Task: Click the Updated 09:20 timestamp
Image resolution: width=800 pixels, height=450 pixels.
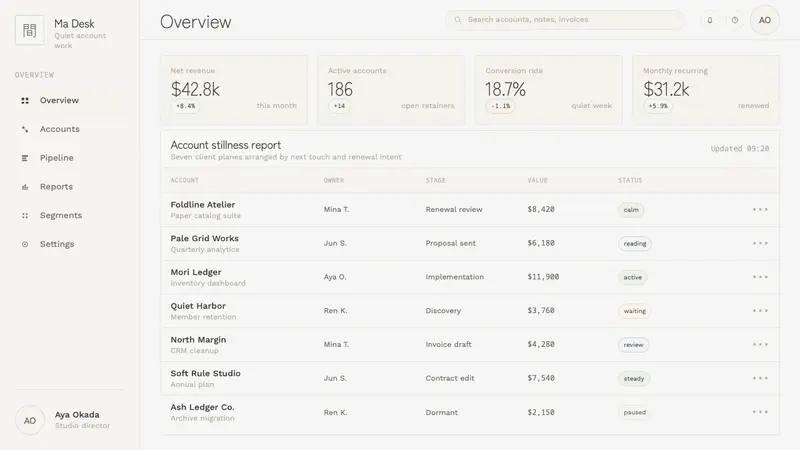Action: click(x=740, y=148)
